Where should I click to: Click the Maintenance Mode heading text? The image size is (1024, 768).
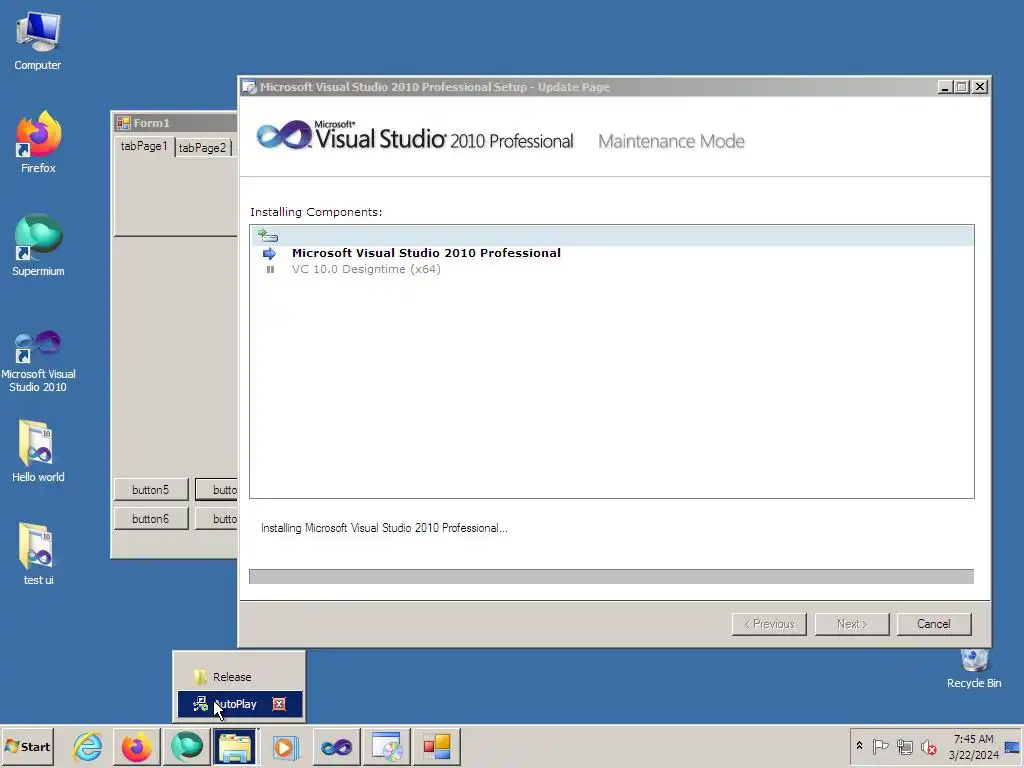(671, 141)
